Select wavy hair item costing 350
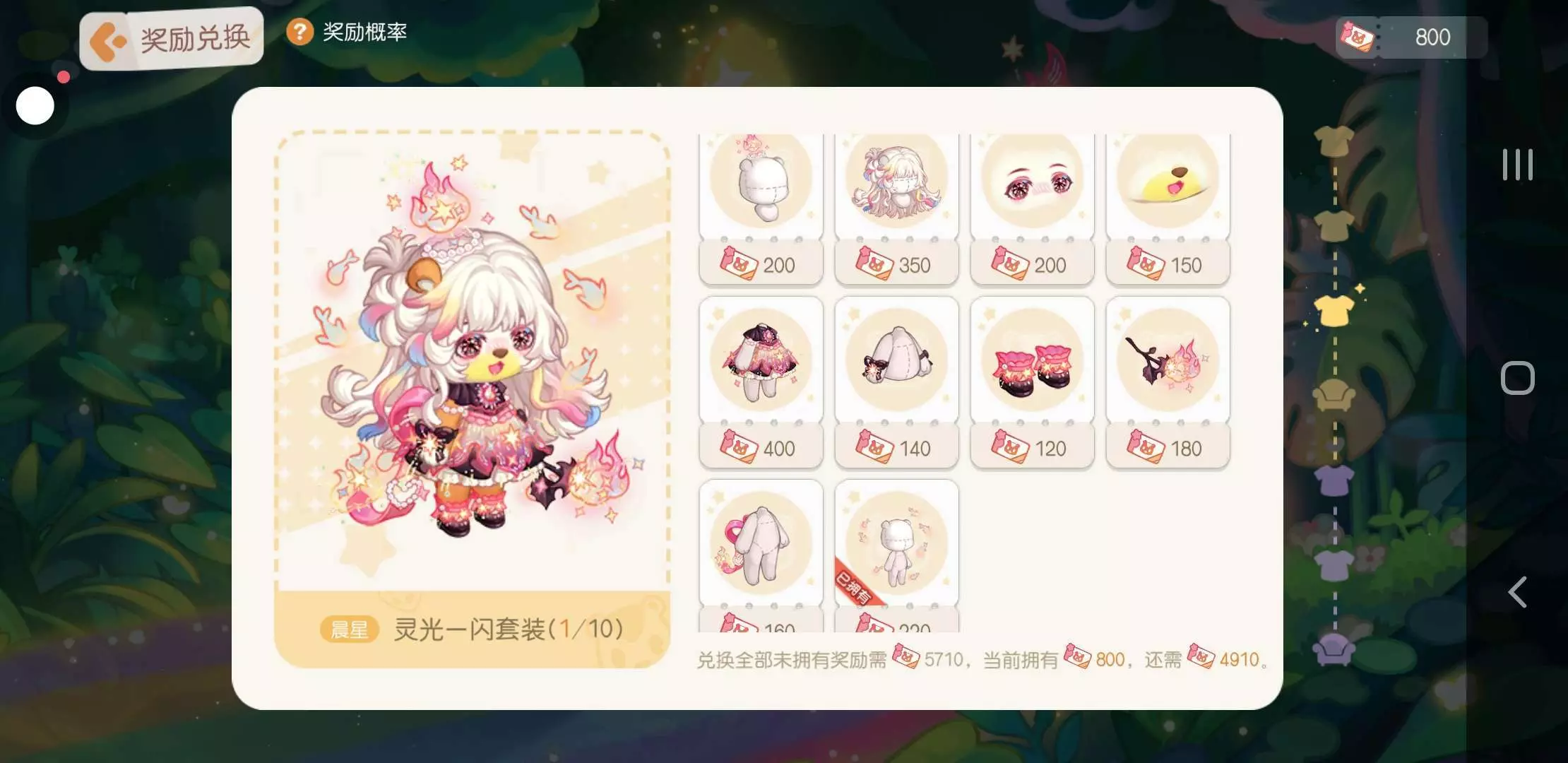This screenshot has width=1568, height=763. (x=896, y=209)
